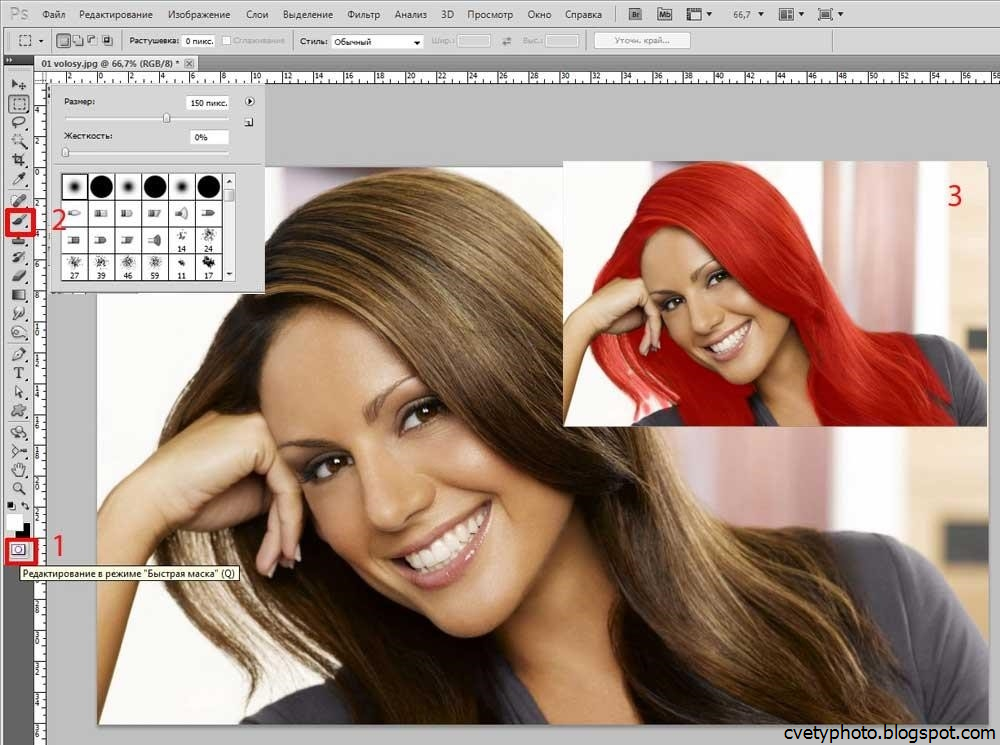Select the Crop tool
1000x745 pixels.
18,159
